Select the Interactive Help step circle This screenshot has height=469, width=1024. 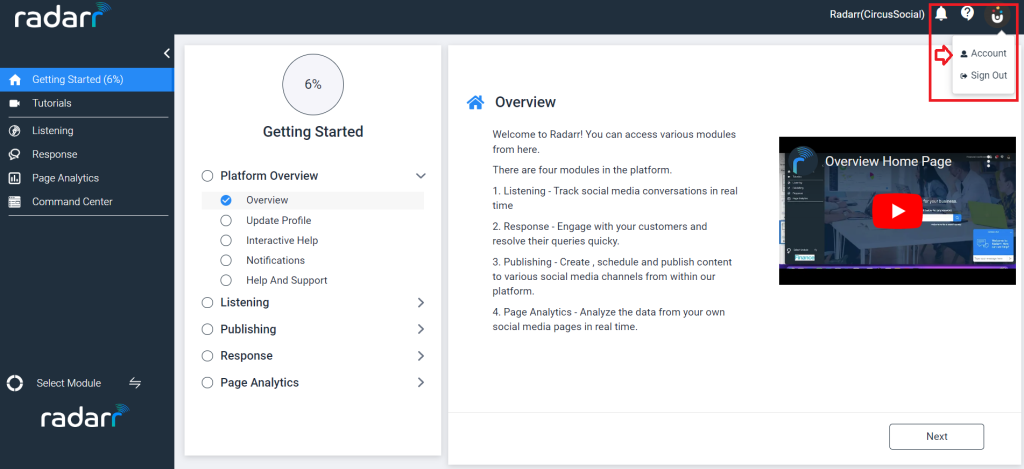[226, 240]
